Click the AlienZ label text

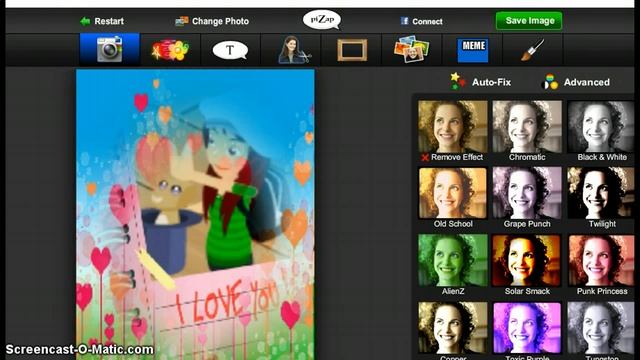453,291
